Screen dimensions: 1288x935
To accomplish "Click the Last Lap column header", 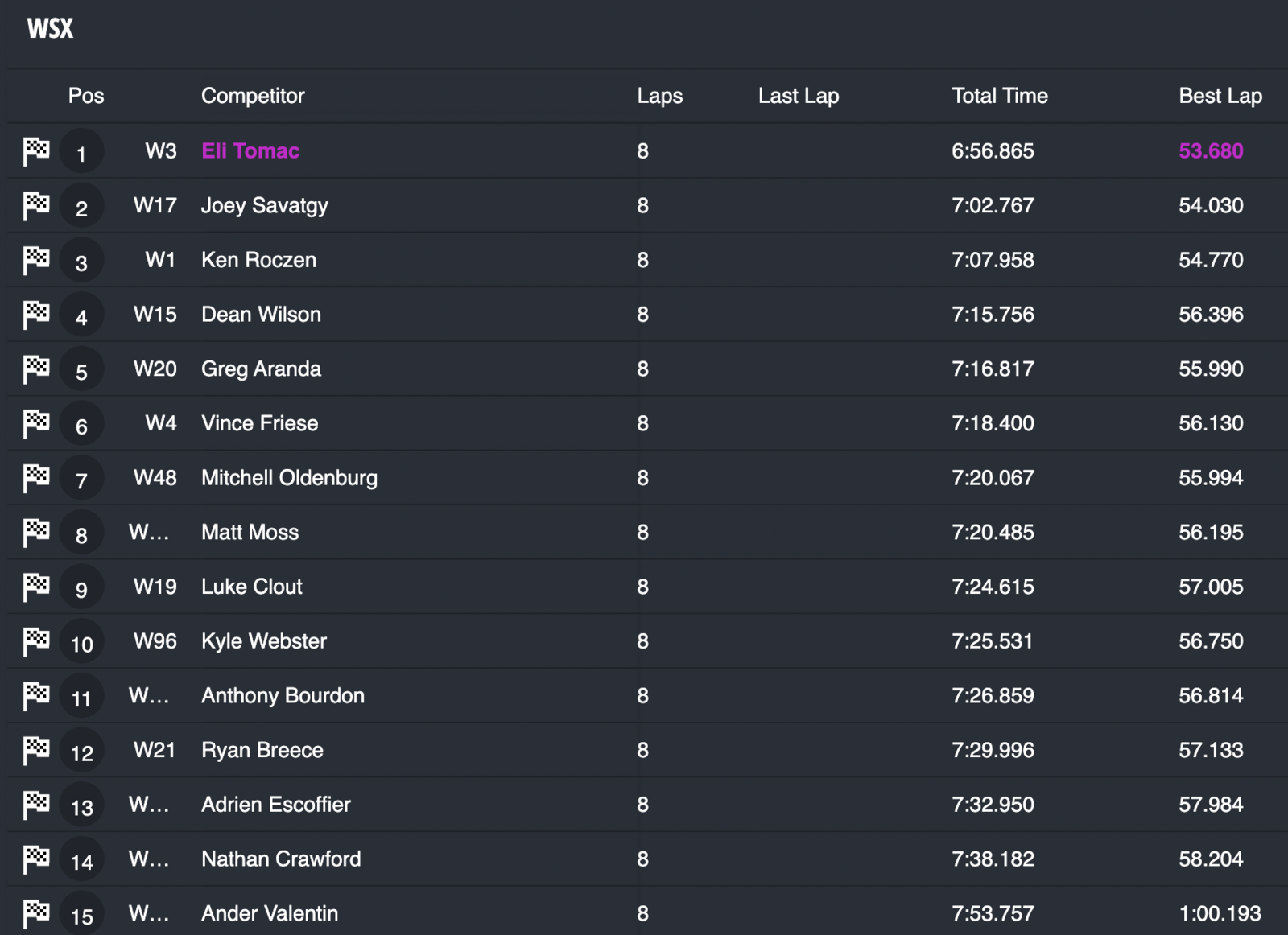I will pyautogui.click(x=798, y=96).
